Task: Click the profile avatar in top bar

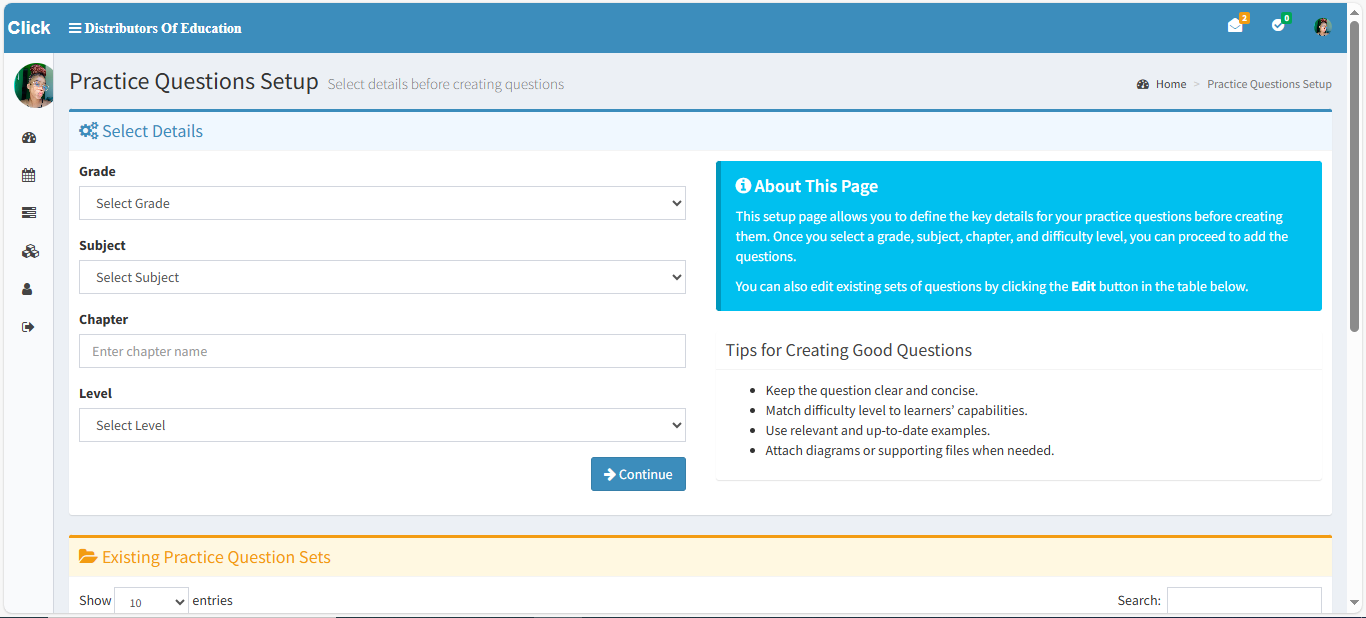Action: point(1322,27)
